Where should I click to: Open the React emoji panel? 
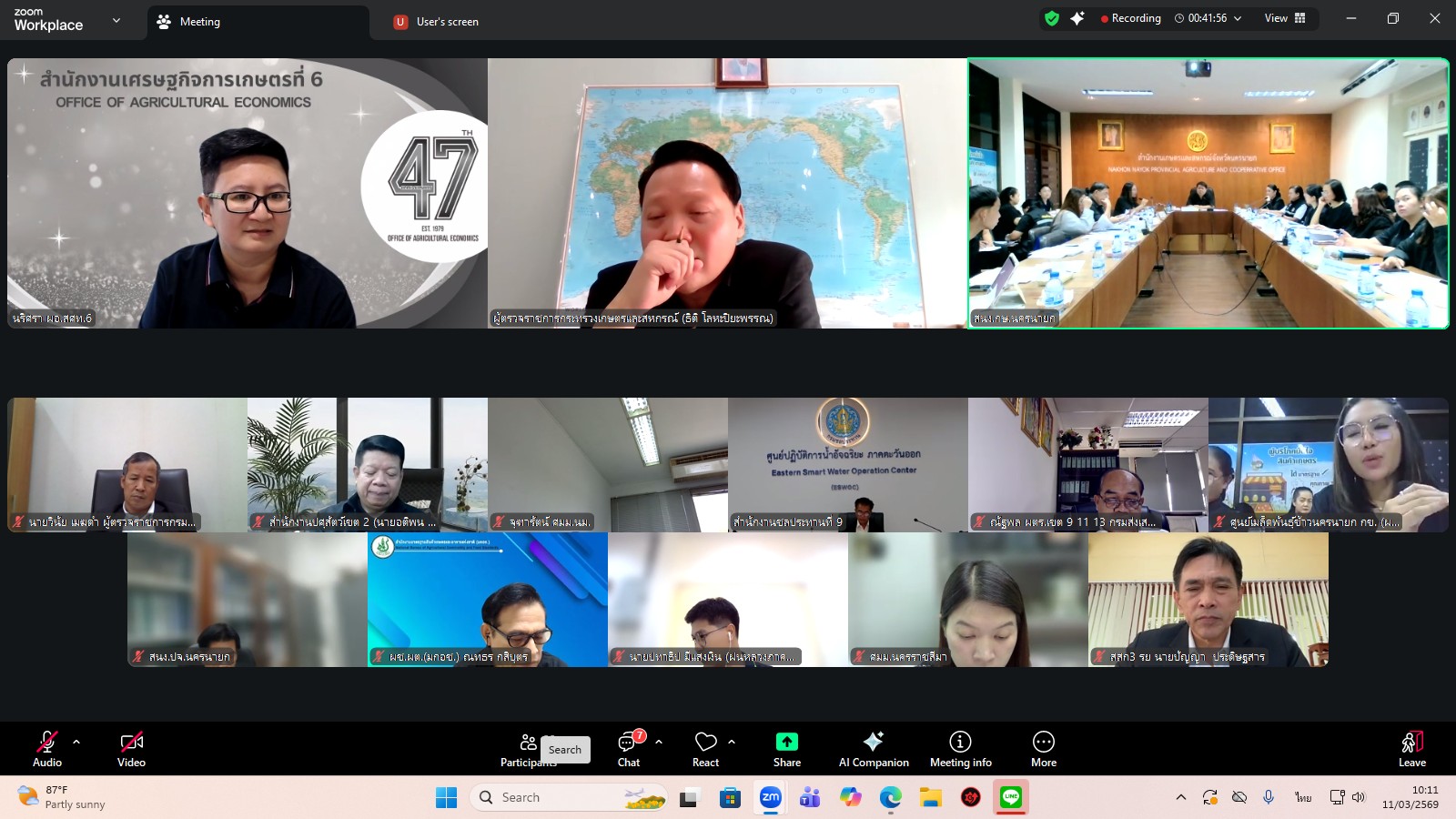(x=705, y=748)
